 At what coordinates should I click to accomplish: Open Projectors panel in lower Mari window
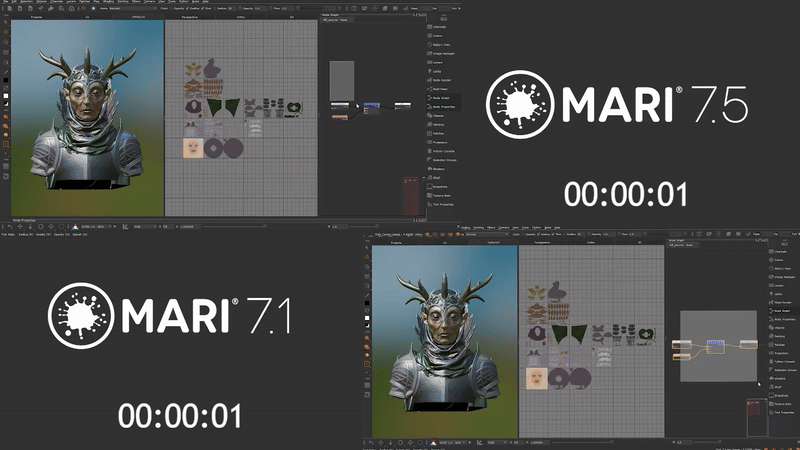click(x=781, y=352)
